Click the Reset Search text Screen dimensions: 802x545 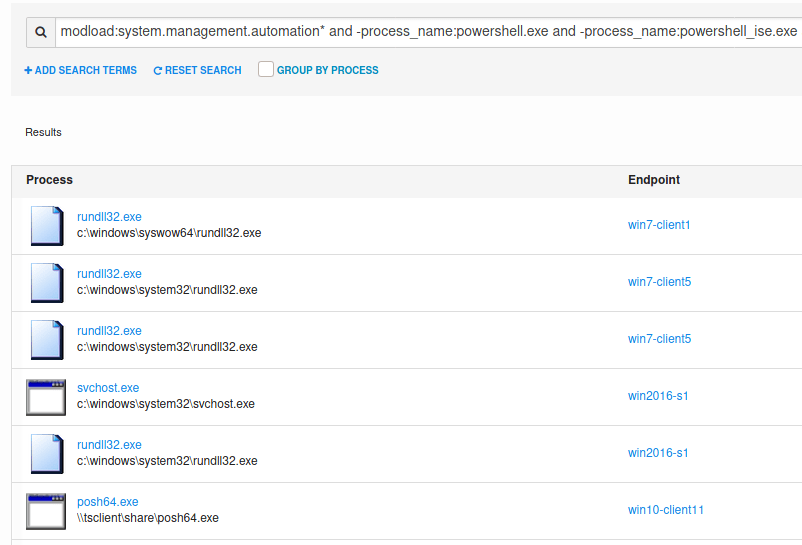(203, 71)
